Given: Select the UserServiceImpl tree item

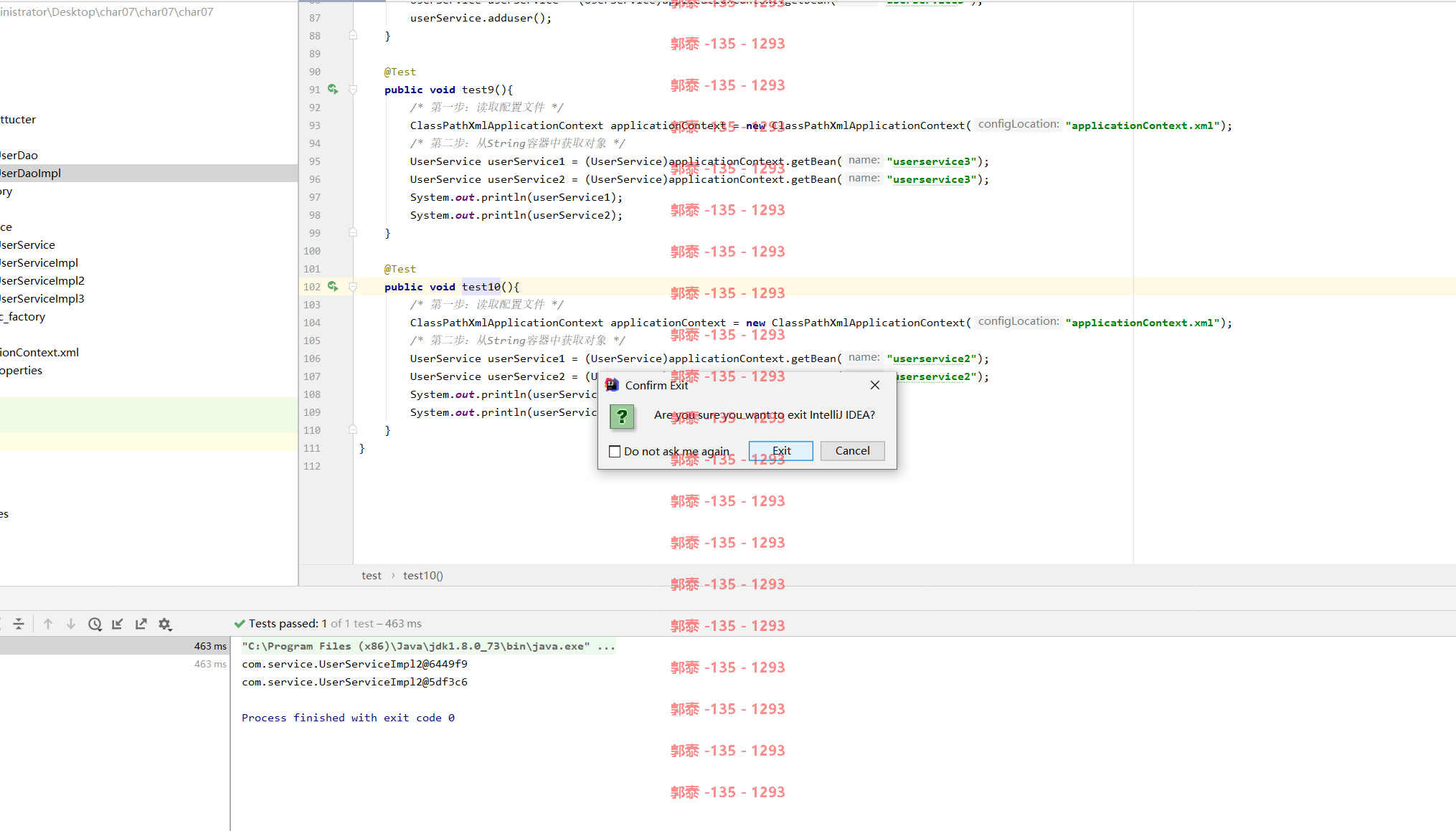Looking at the screenshot, I should [39, 263].
